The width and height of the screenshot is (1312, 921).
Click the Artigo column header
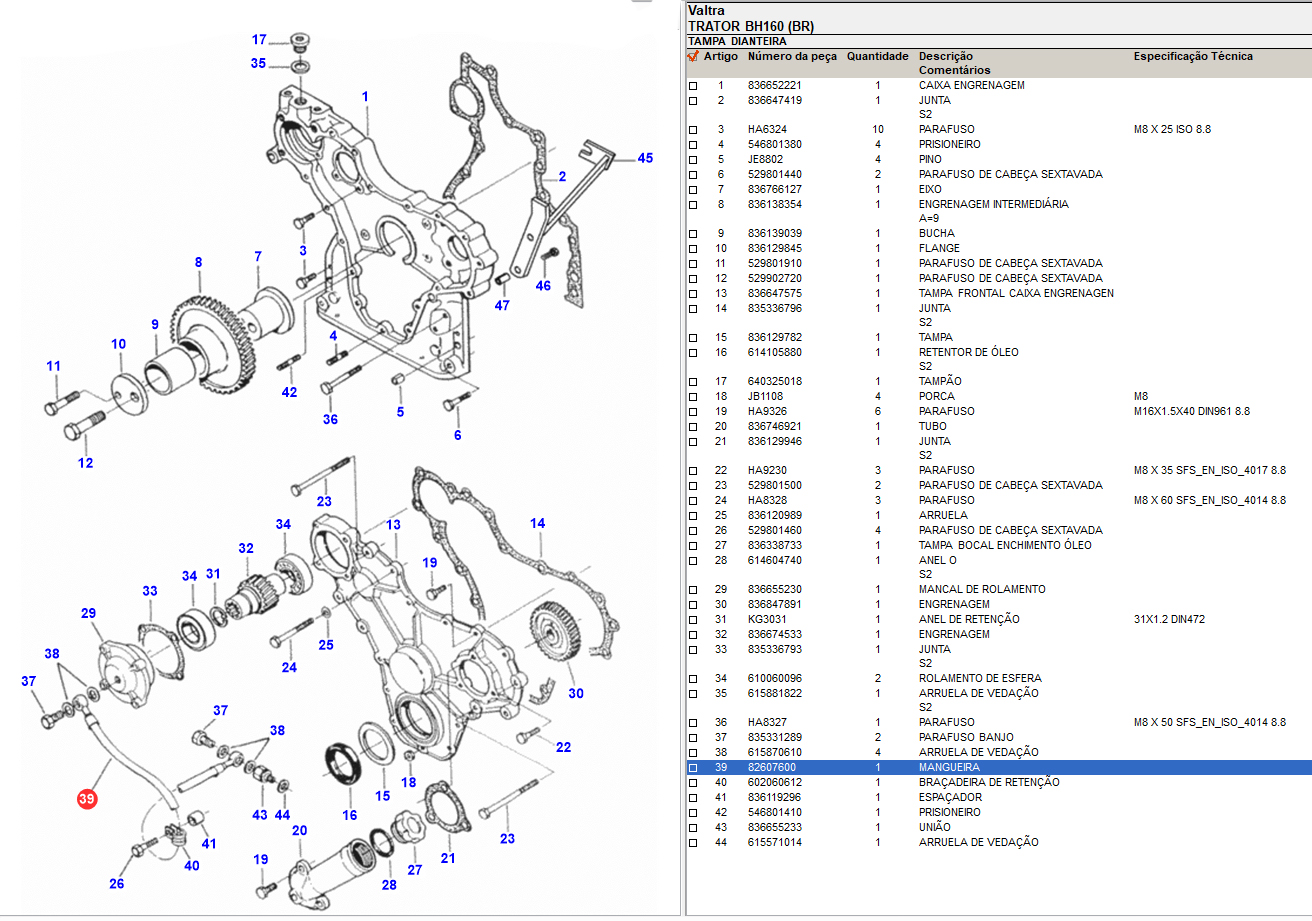(x=720, y=57)
